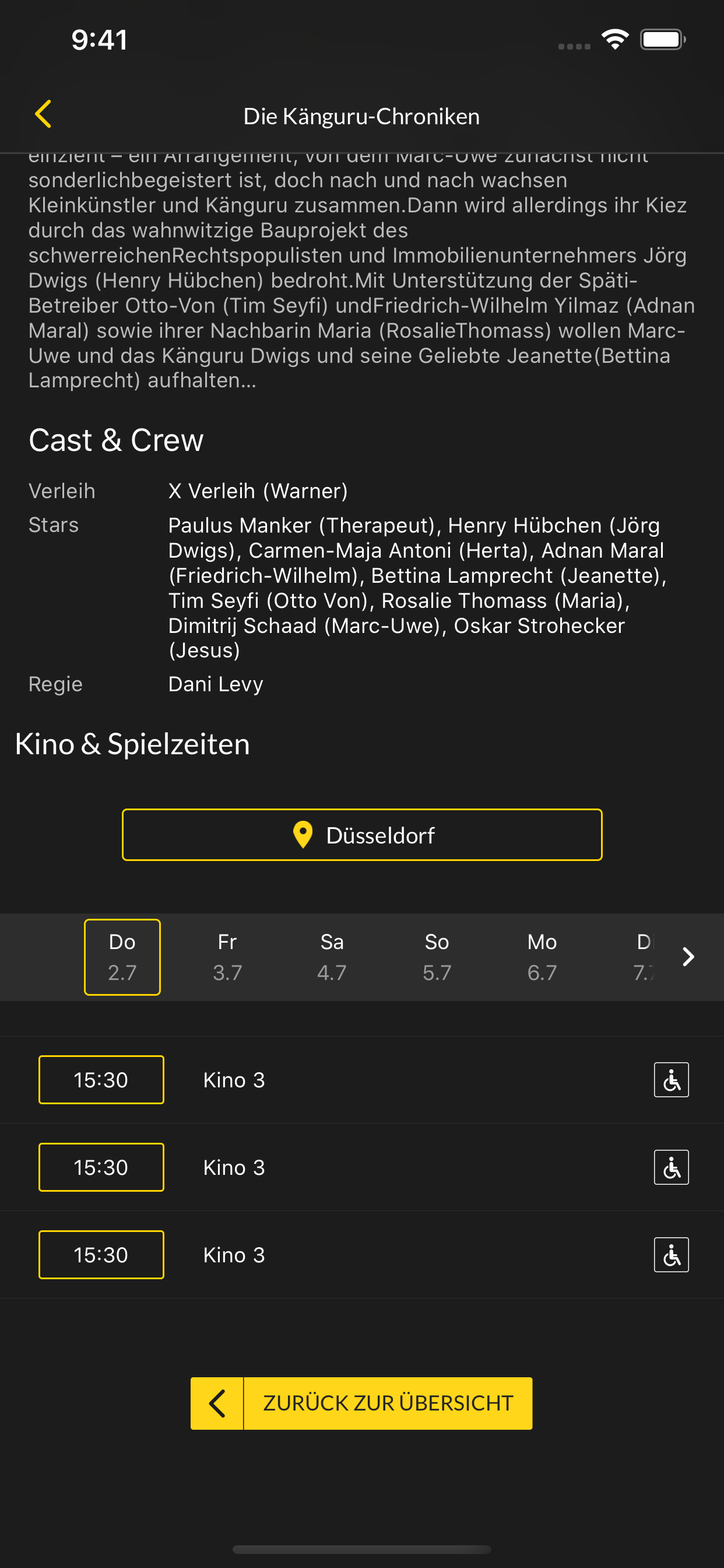Tap wheelchair icon of third 15:30 showing
The height and width of the screenshot is (1568, 724).
point(671,1255)
